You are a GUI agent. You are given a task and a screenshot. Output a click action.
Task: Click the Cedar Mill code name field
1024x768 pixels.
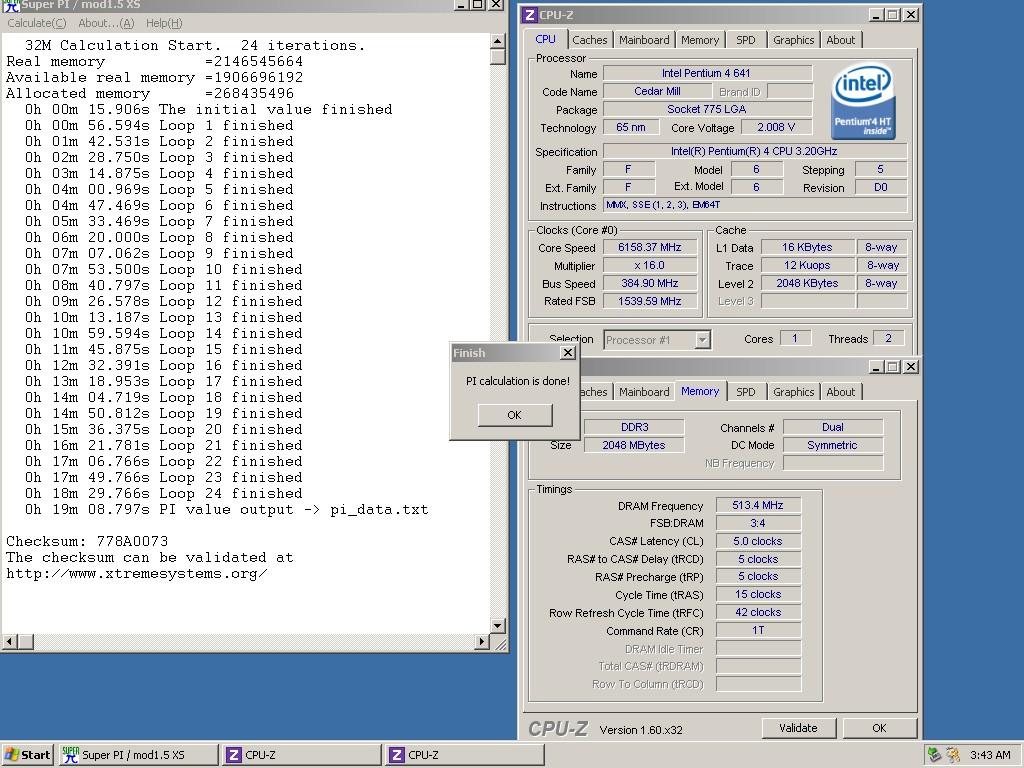658,91
